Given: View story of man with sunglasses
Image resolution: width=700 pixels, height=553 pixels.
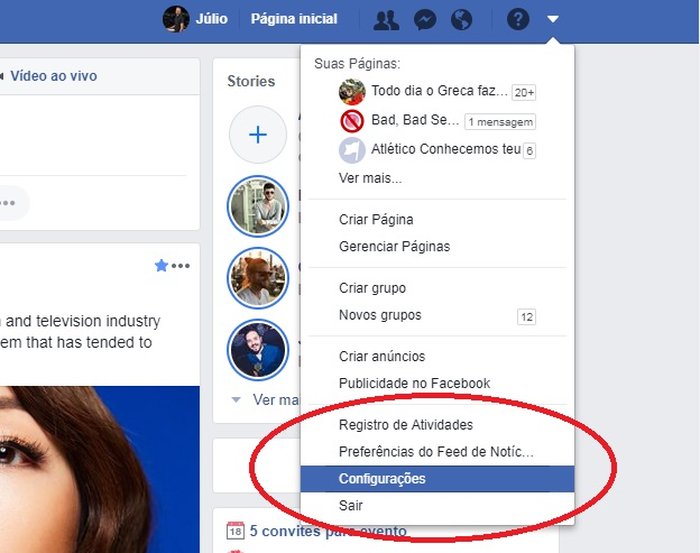Looking at the screenshot, I should [x=258, y=206].
